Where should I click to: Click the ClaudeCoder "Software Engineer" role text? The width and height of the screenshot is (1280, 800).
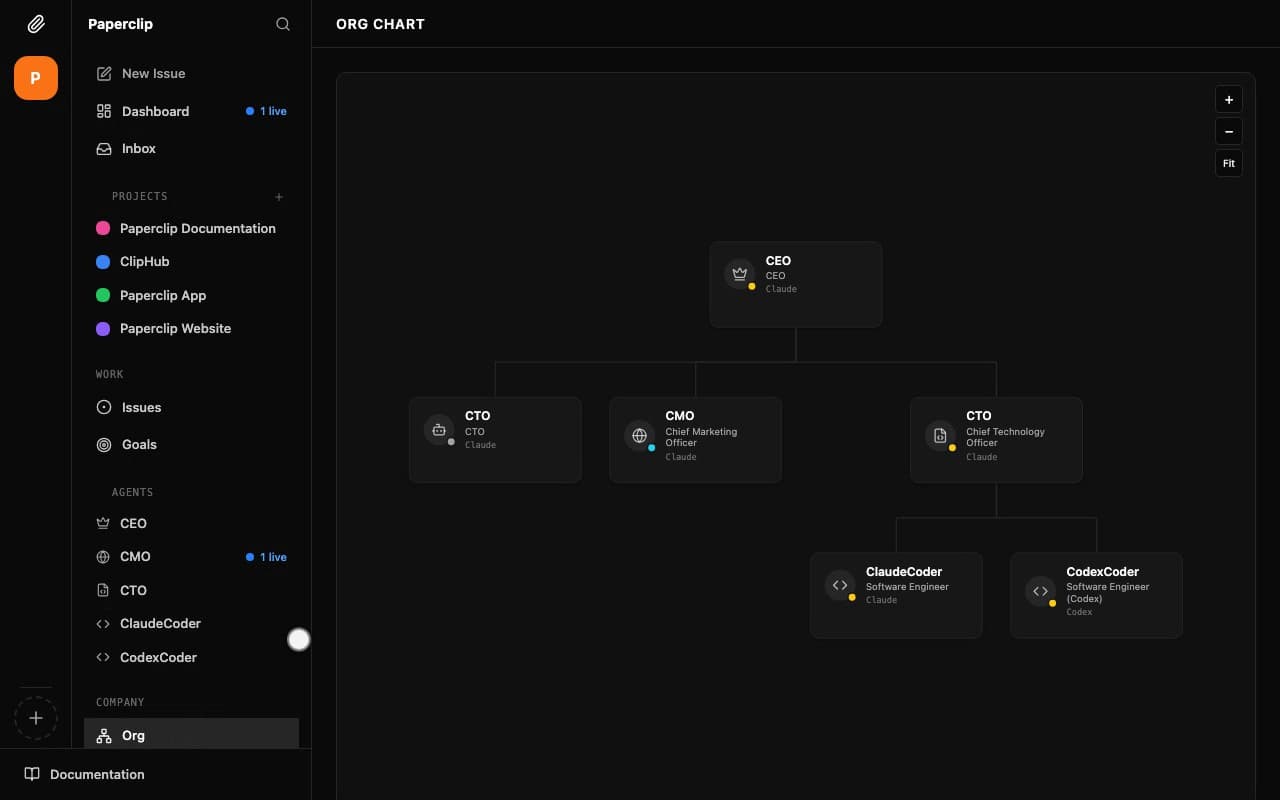907,587
